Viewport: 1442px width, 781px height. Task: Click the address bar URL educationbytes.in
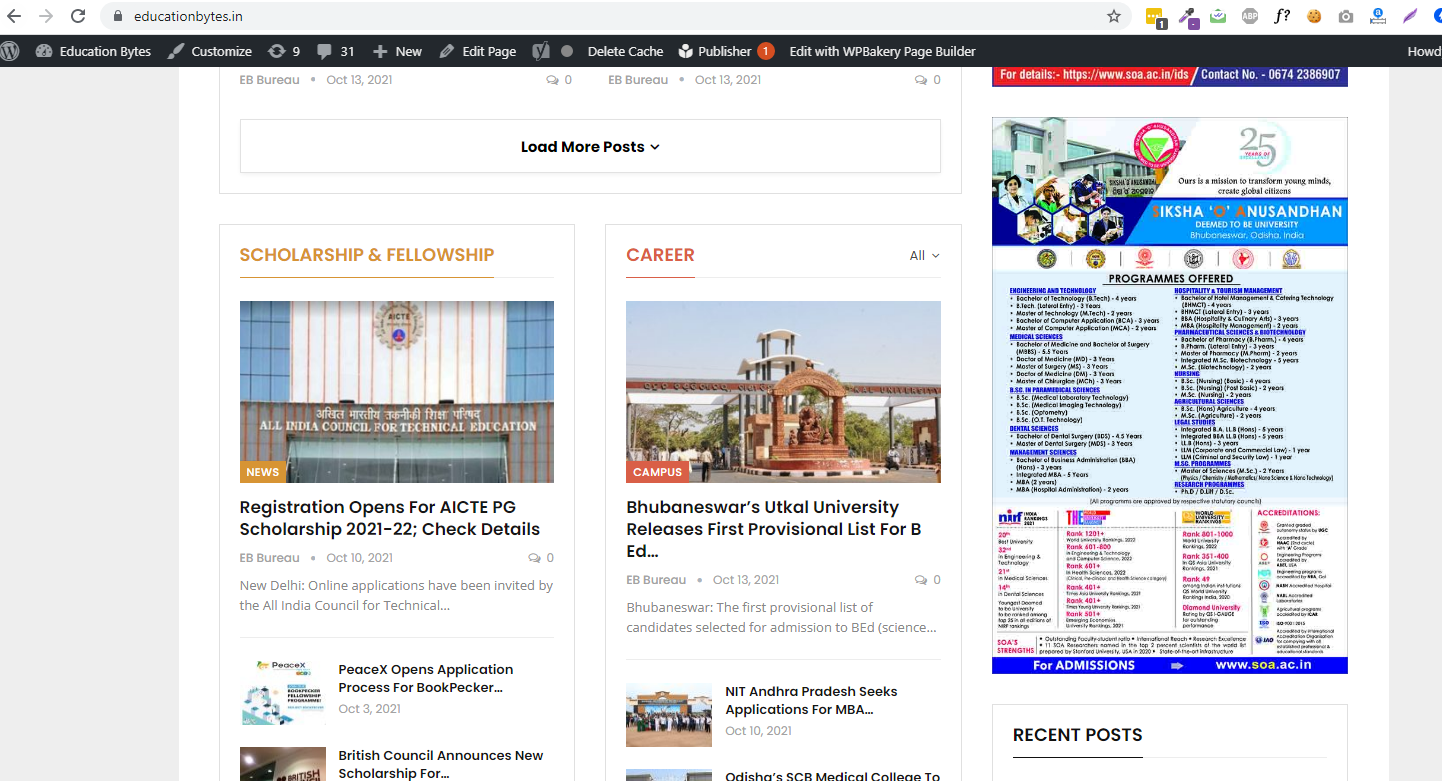point(188,16)
